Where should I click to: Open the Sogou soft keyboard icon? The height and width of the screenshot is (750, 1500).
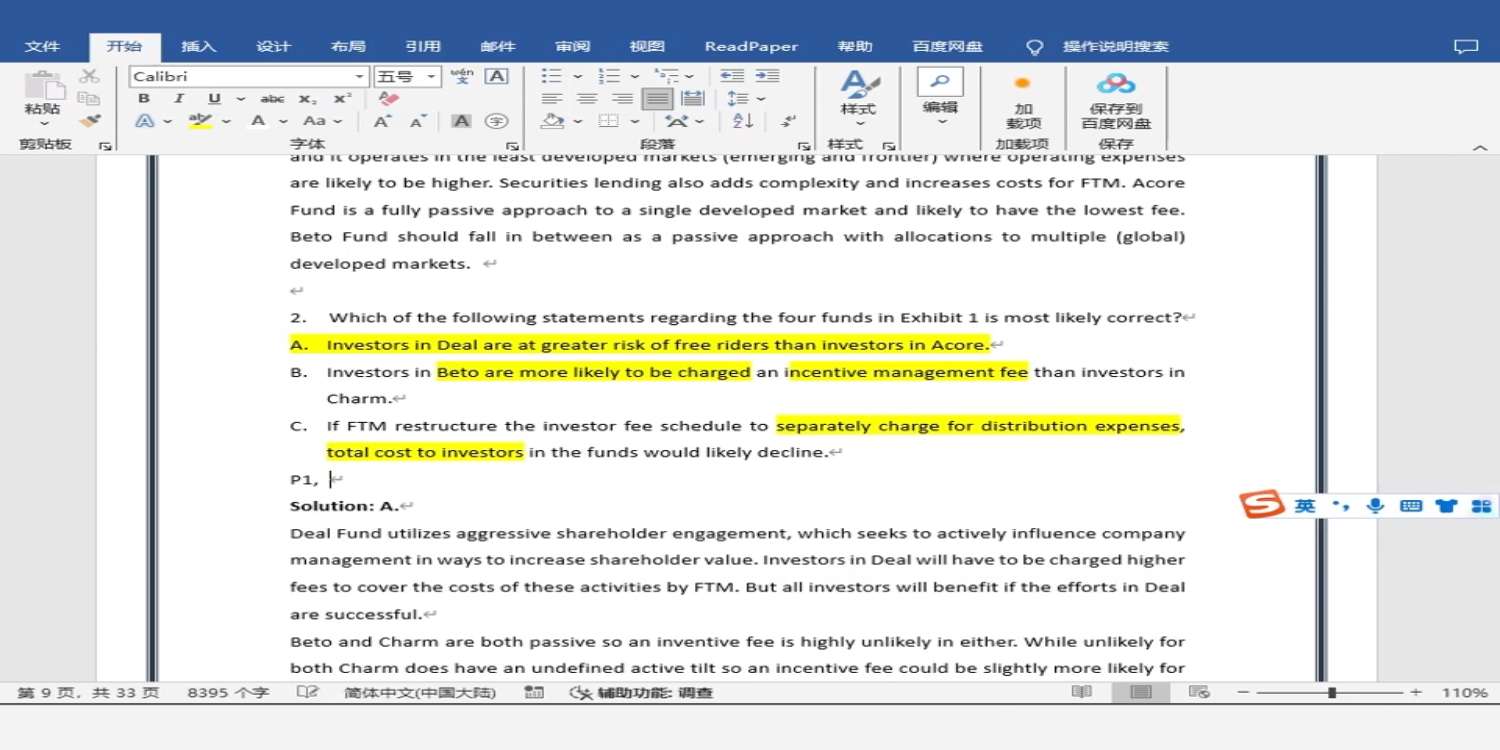pos(1411,506)
